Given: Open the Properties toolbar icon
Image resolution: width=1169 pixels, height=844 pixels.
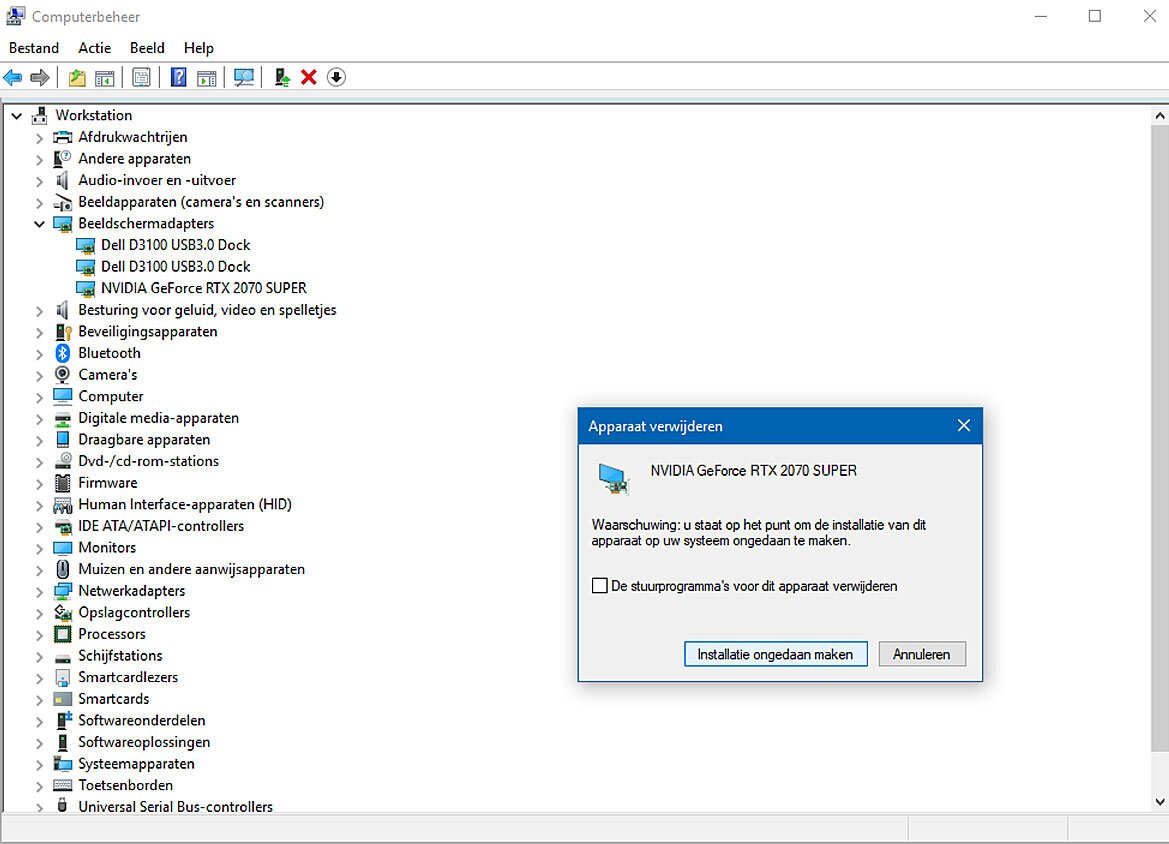Looking at the screenshot, I should click(141, 77).
